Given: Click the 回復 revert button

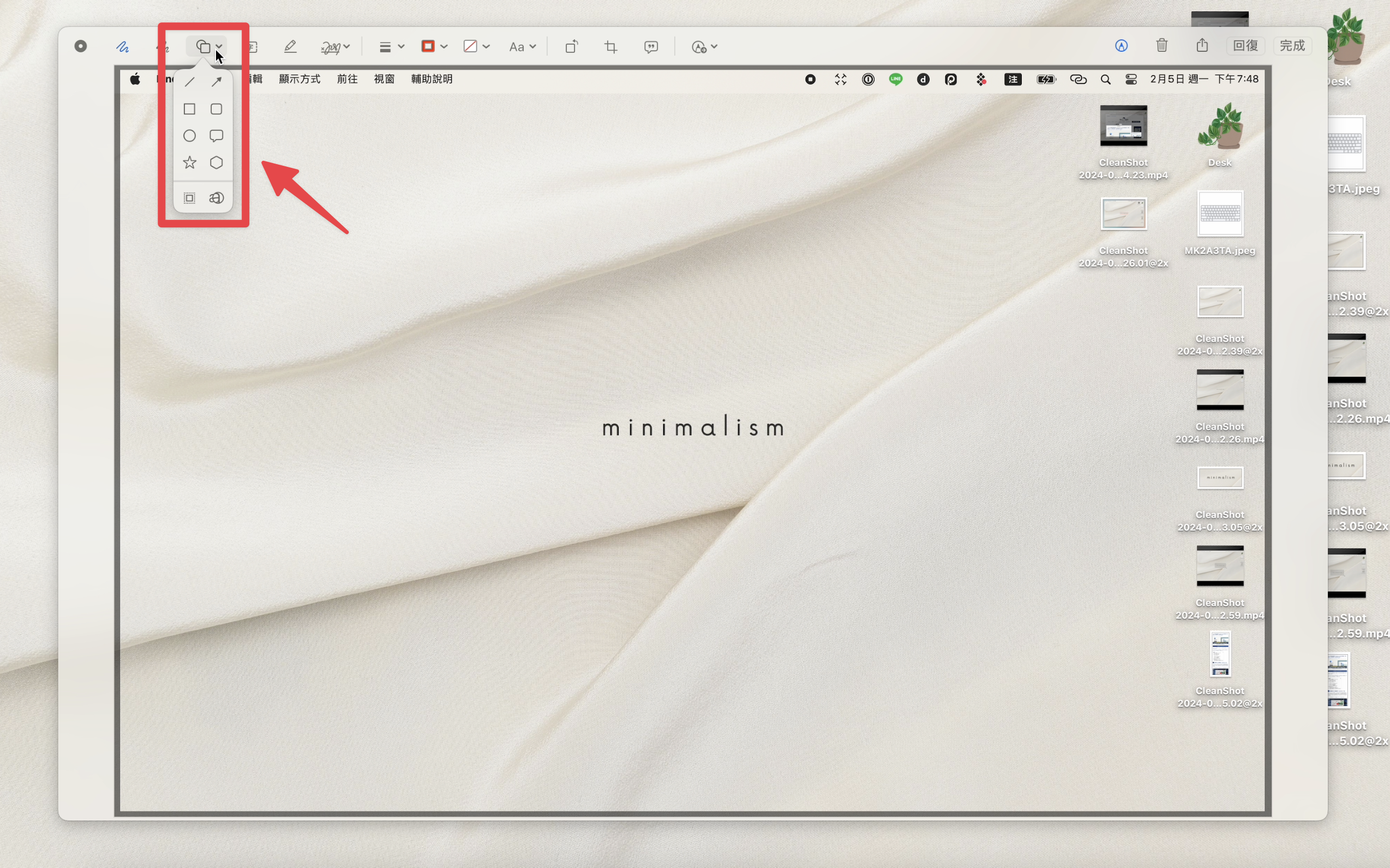Looking at the screenshot, I should [1246, 46].
